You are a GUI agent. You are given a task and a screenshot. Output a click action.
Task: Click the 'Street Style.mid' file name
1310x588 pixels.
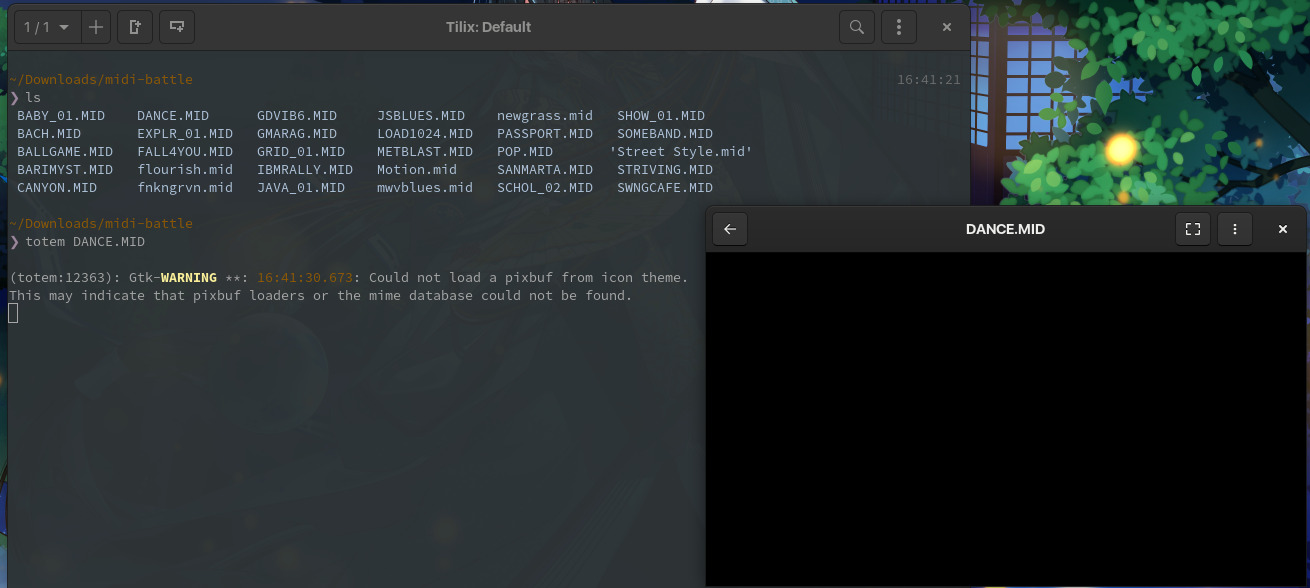pyautogui.click(x=681, y=152)
